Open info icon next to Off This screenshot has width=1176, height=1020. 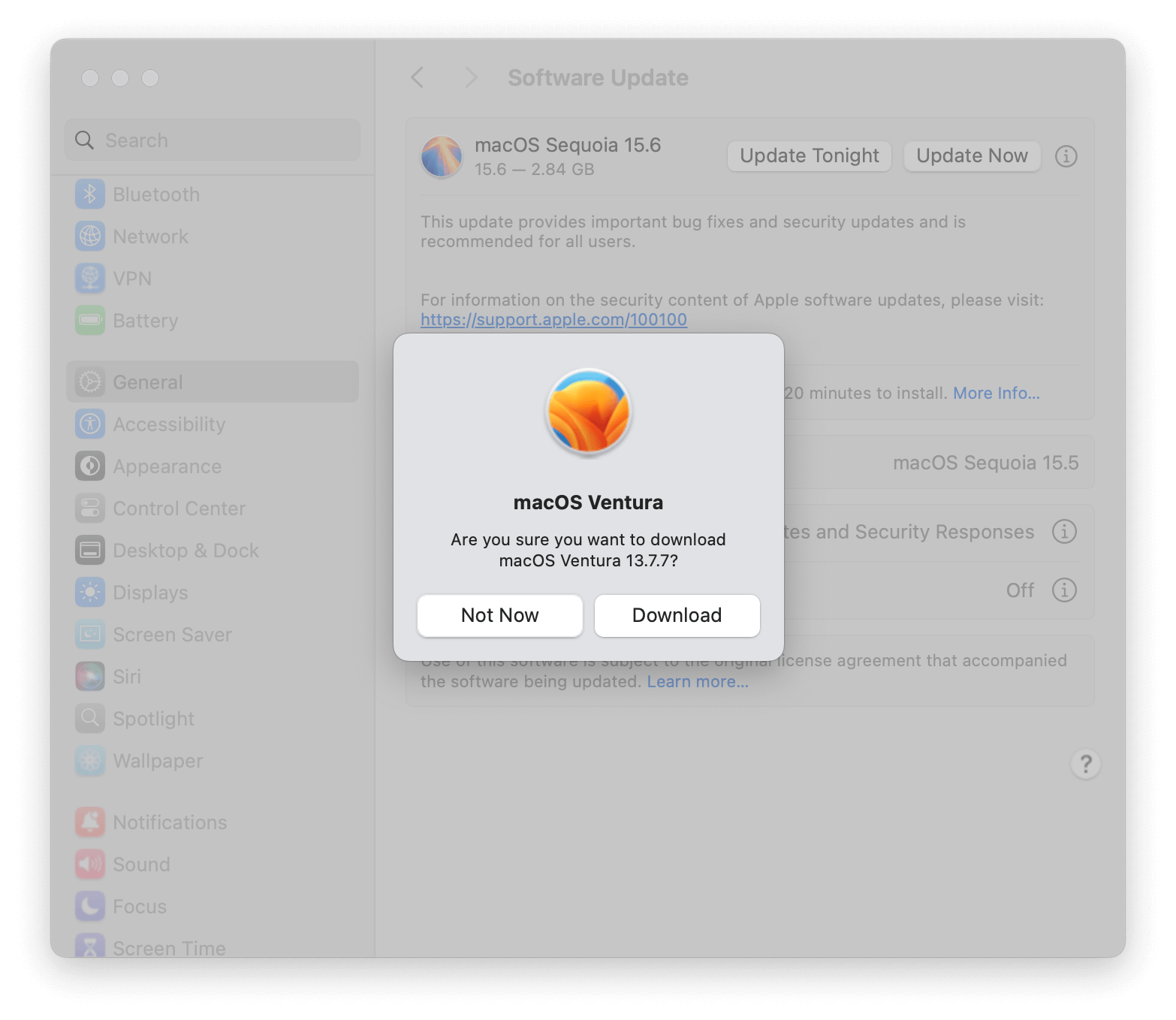click(1064, 590)
